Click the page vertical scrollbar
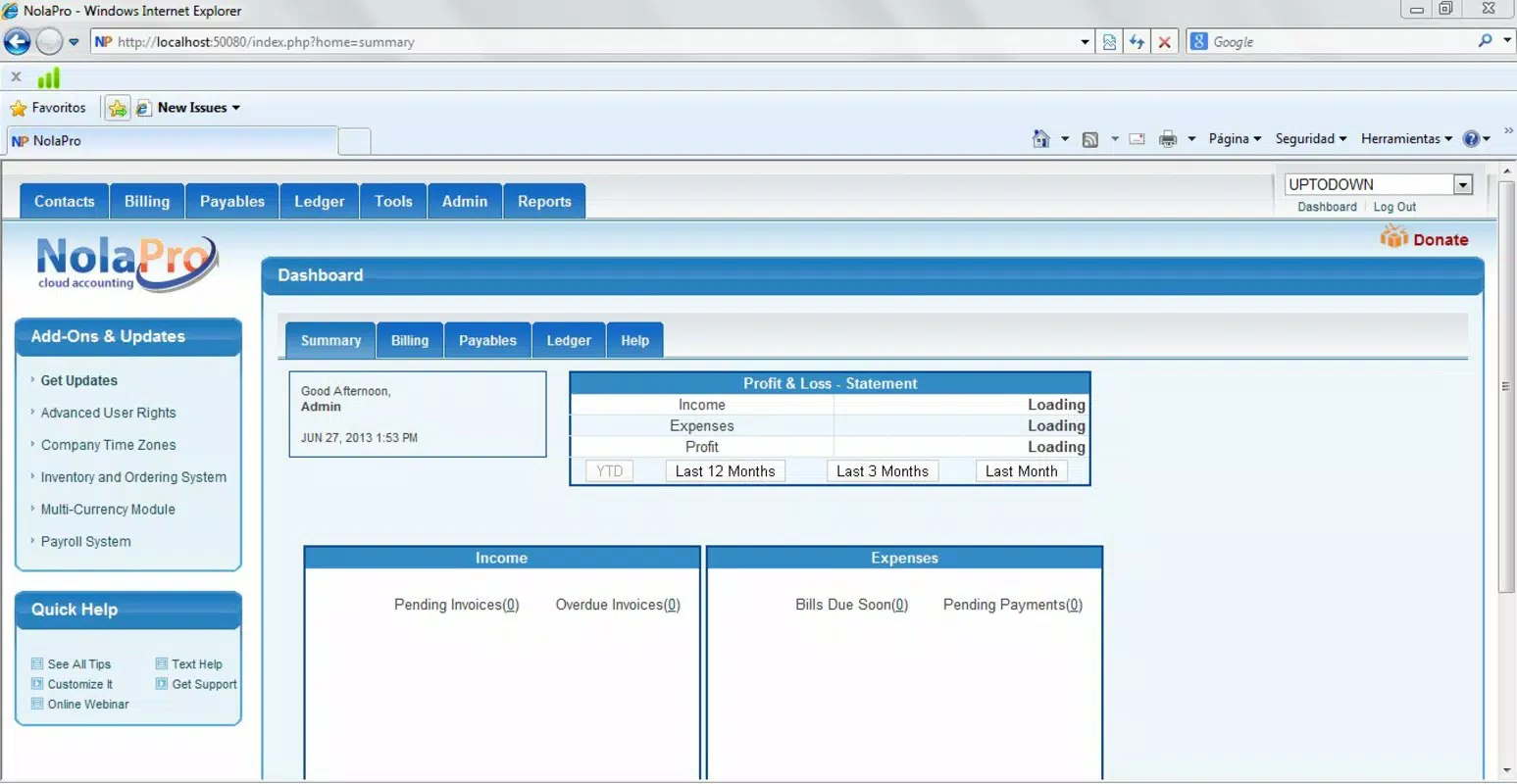Image resolution: width=1517 pixels, height=784 pixels. tap(1507, 387)
